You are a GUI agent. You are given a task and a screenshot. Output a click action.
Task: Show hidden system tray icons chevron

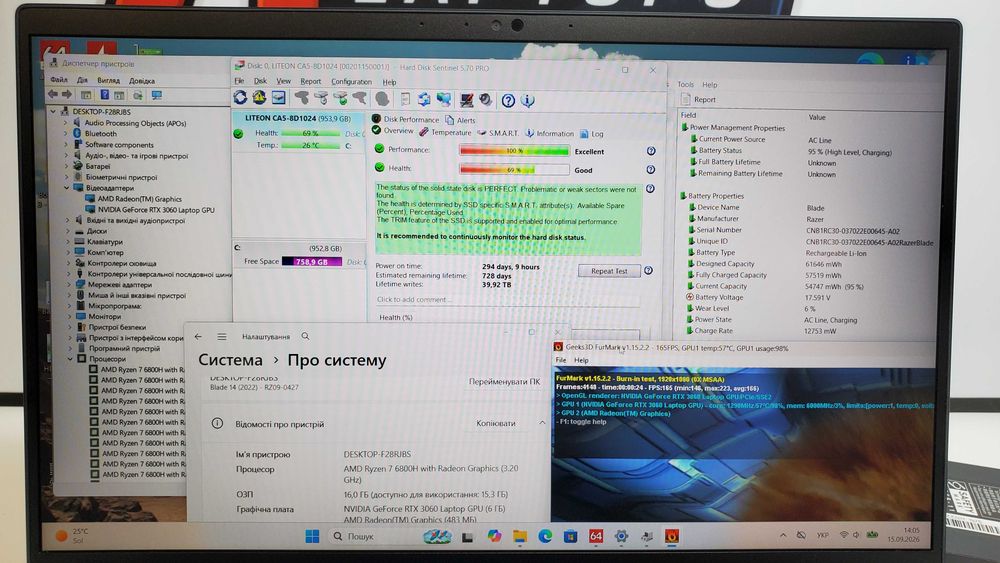coord(783,535)
